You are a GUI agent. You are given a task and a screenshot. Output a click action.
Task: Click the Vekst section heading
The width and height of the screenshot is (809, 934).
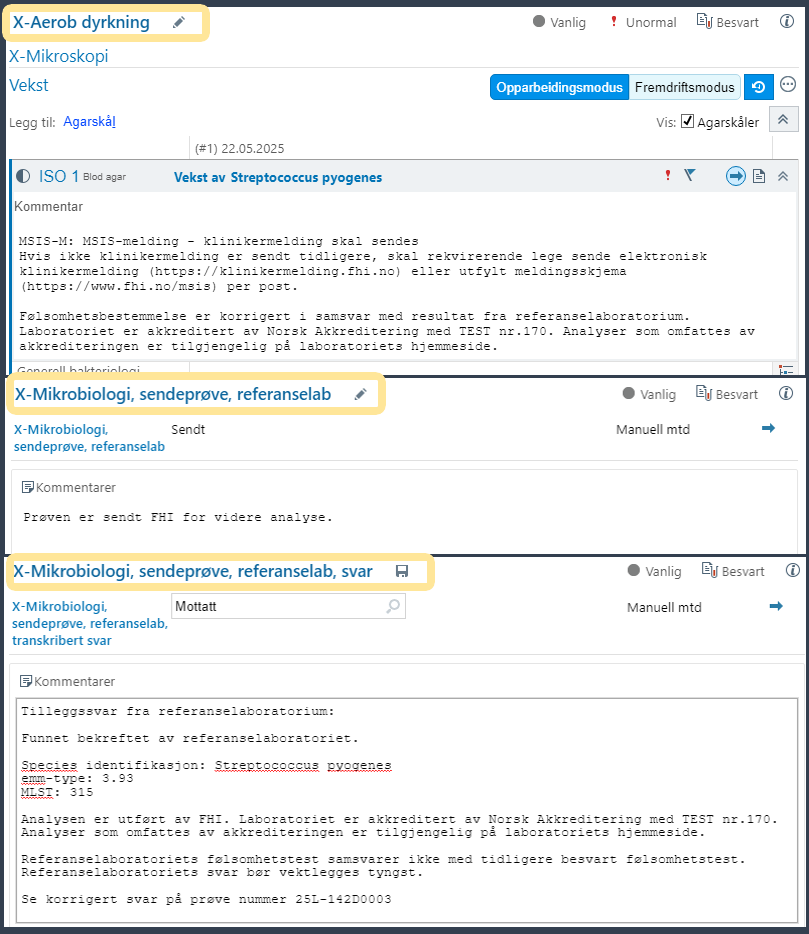29,86
